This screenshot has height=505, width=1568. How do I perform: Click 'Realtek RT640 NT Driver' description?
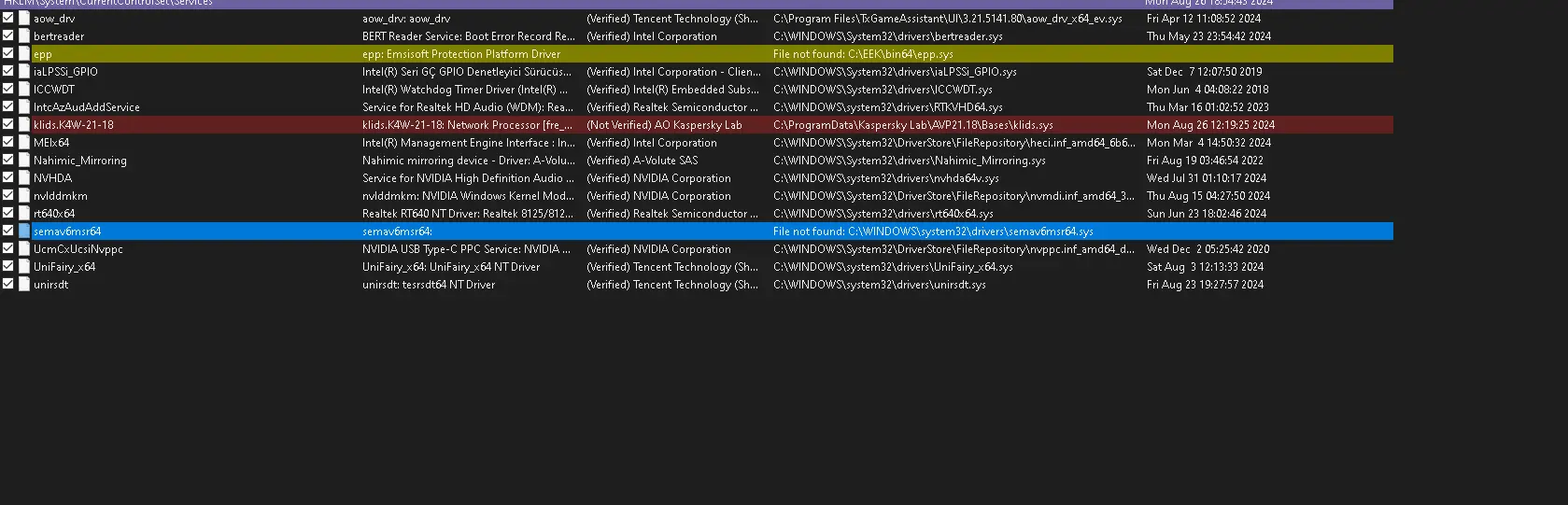tap(468, 214)
